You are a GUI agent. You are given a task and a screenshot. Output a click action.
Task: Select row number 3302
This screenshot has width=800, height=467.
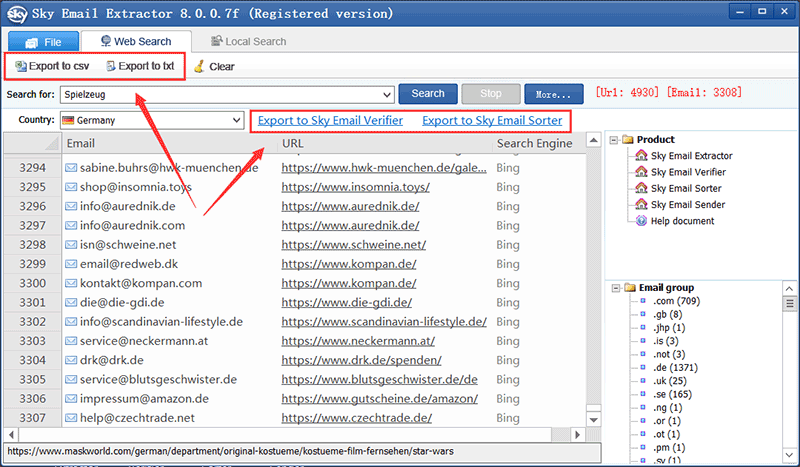coord(33,322)
